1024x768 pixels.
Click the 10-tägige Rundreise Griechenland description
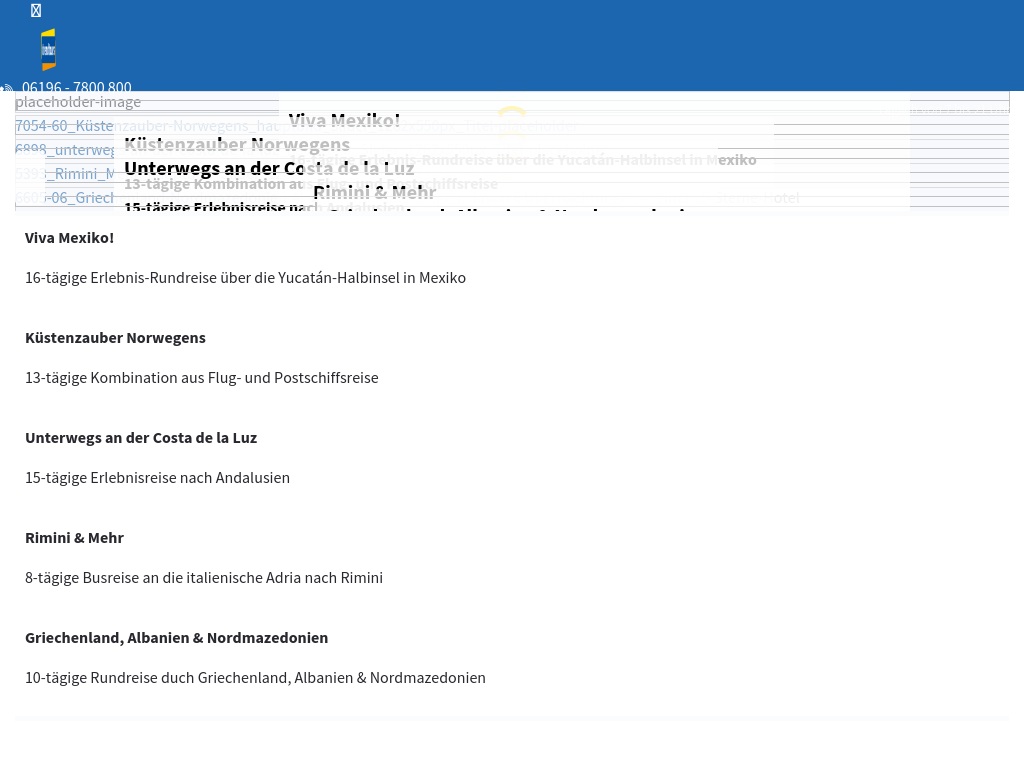click(255, 678)
